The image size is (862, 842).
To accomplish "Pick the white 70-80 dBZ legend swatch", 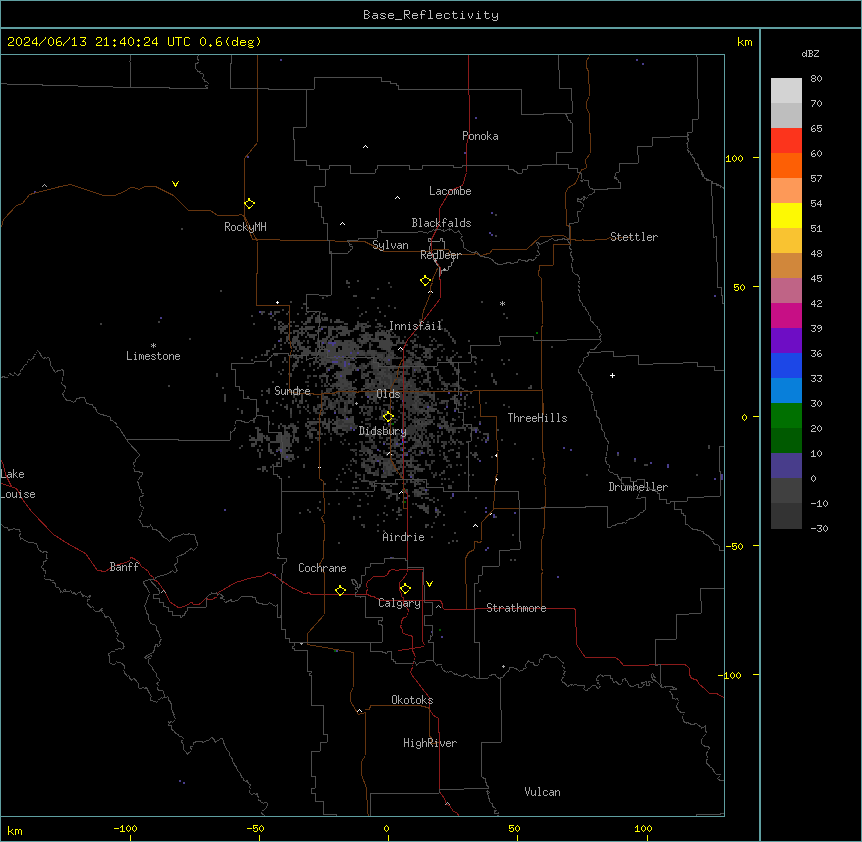I will point(786,91).
